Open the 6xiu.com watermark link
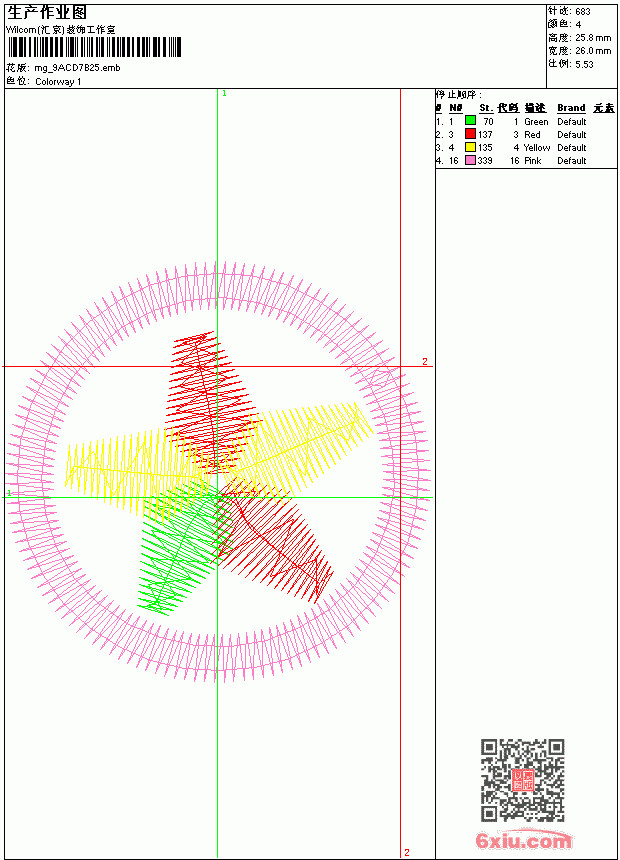Image resolution: width=620 pixels, height=860 pixels. [523, 840]
